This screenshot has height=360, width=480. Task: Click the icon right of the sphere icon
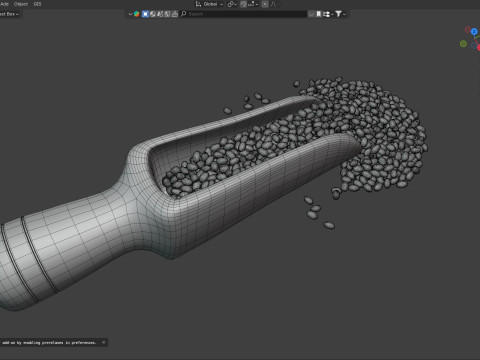click(x=160, y=14)
